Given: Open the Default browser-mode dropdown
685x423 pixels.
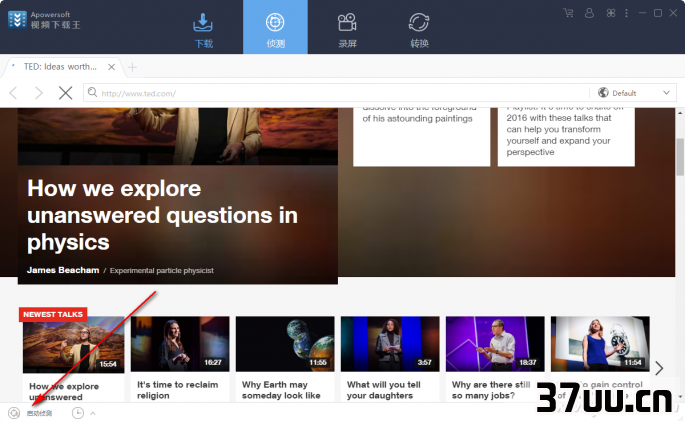Looking at the screenshot, I should [633, 93].
